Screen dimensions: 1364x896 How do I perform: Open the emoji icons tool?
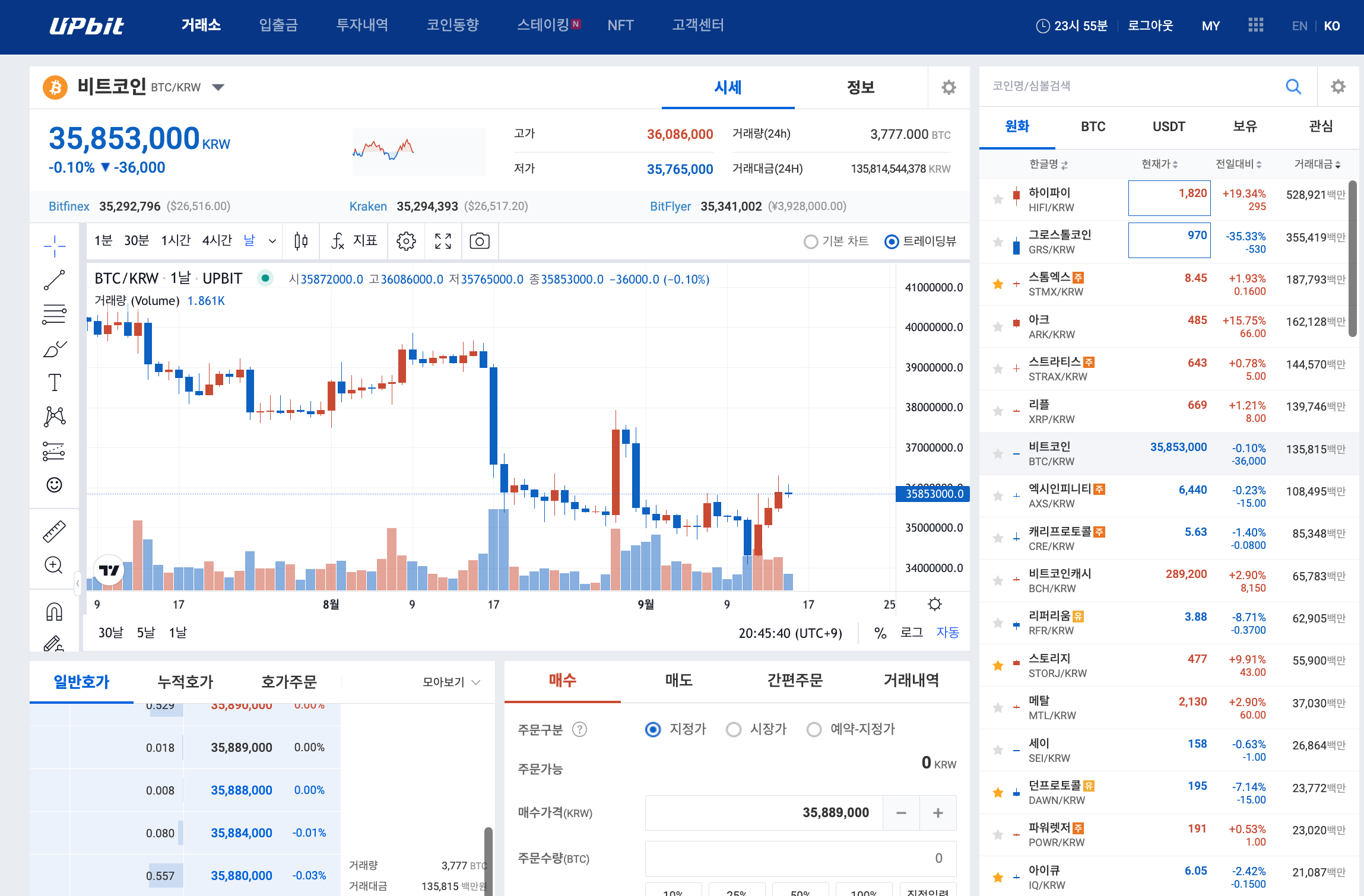(54, 485)
